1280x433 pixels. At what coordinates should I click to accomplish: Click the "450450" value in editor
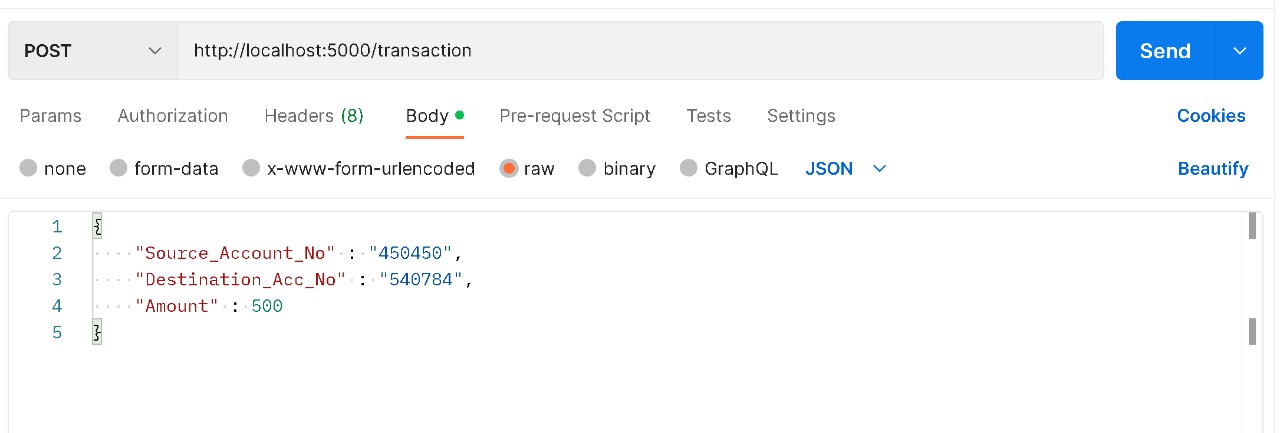[x=410, y=253]
